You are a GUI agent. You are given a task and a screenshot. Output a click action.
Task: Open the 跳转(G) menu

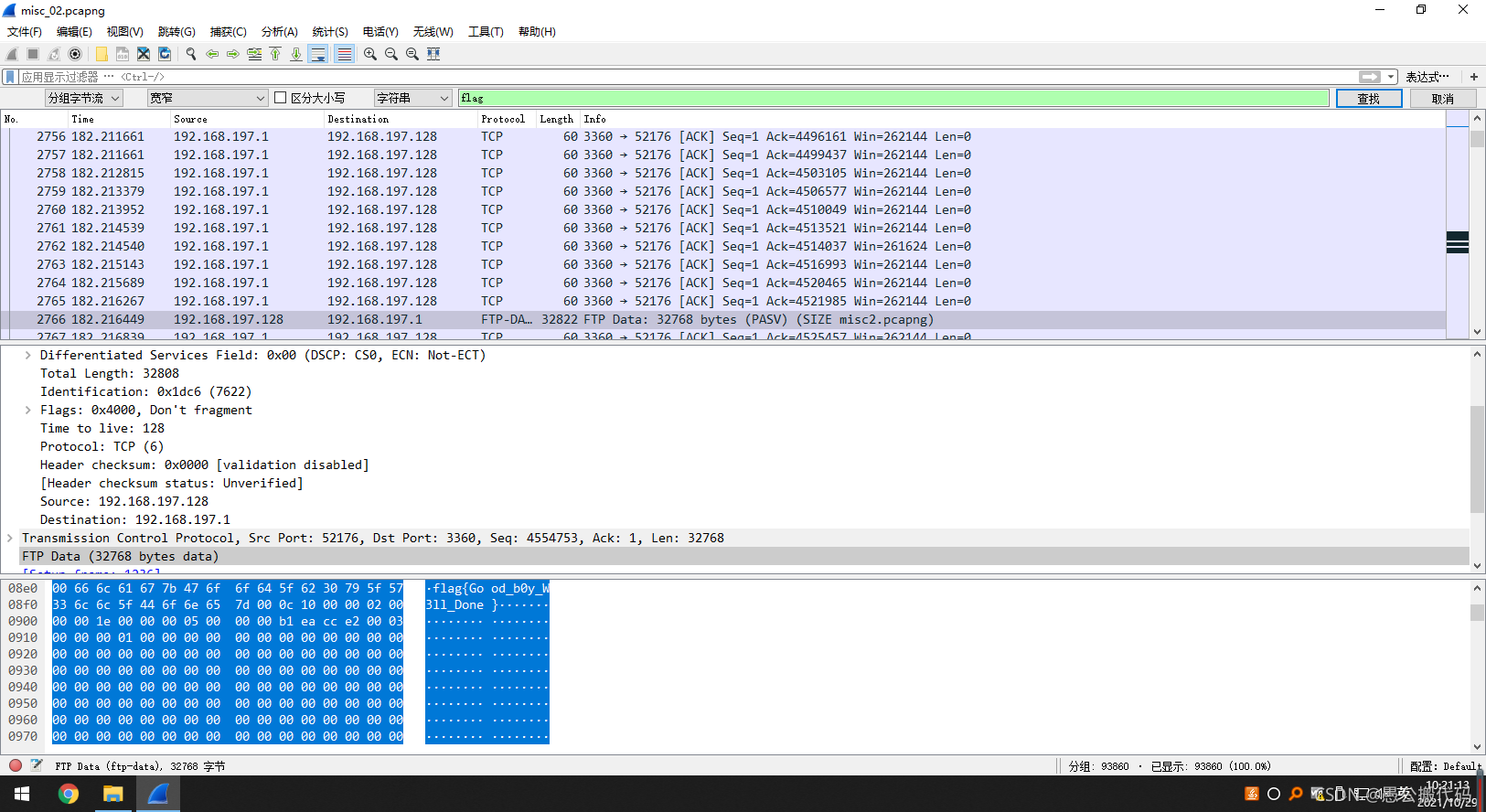pos(176,31)
